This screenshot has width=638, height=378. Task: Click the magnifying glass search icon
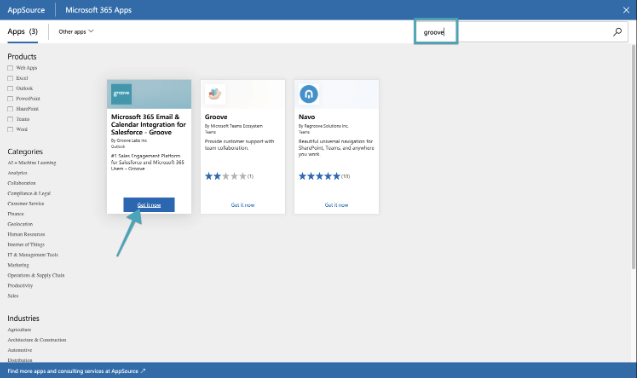tap(617, 32)
